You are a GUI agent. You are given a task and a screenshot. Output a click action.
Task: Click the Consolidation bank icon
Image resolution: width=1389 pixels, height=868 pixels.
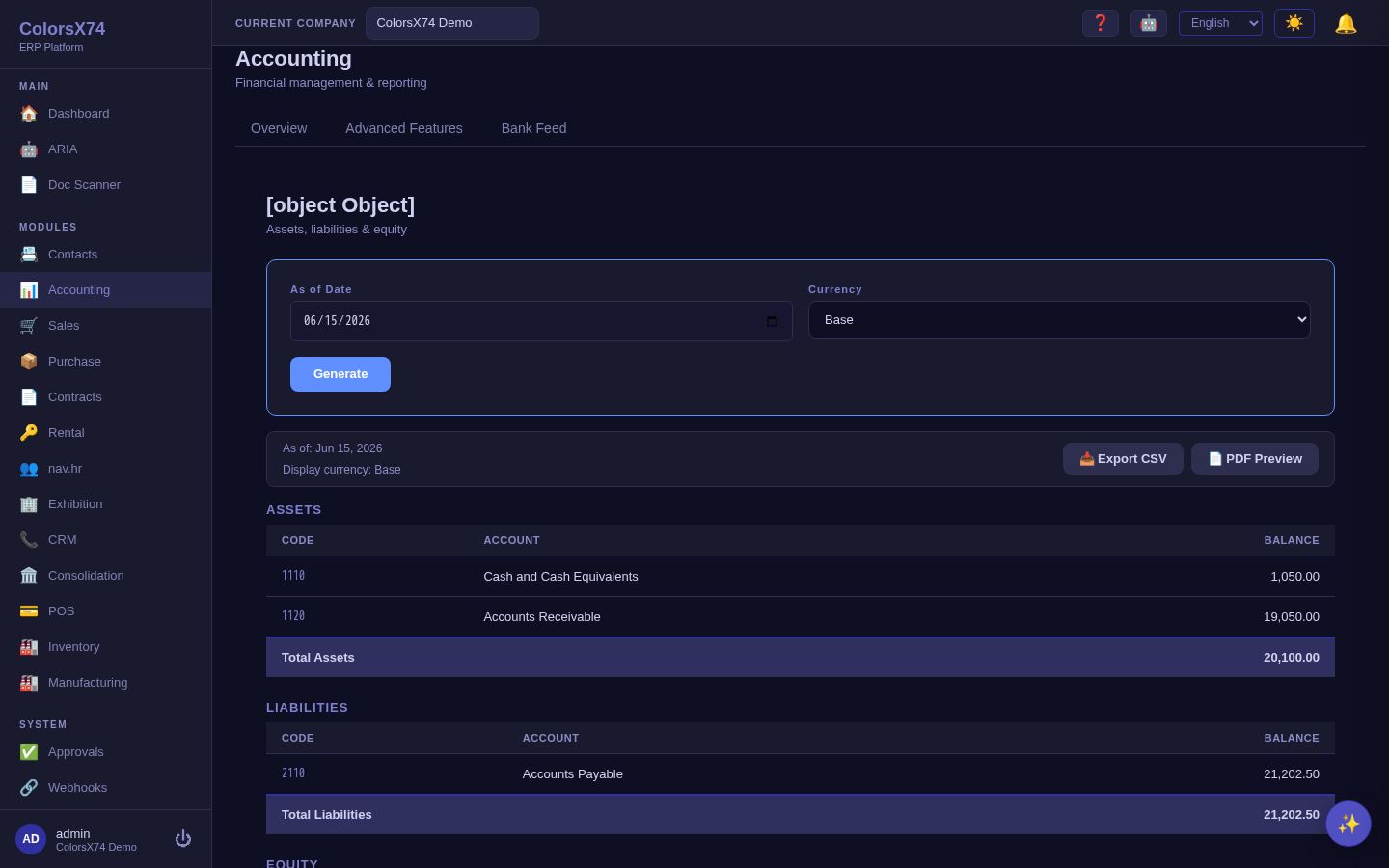29,576
